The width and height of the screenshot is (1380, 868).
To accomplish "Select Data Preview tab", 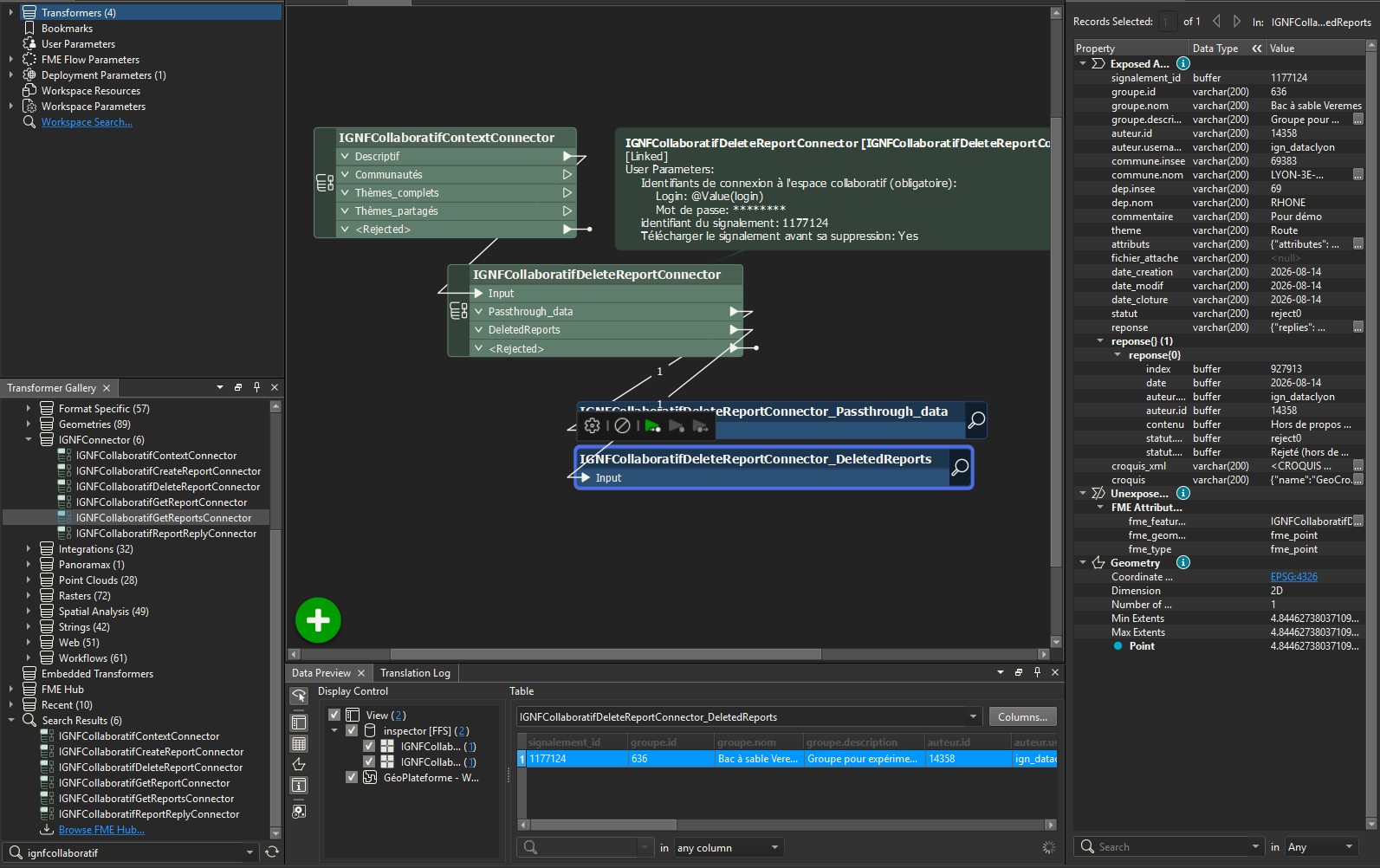I will point(321,672).
